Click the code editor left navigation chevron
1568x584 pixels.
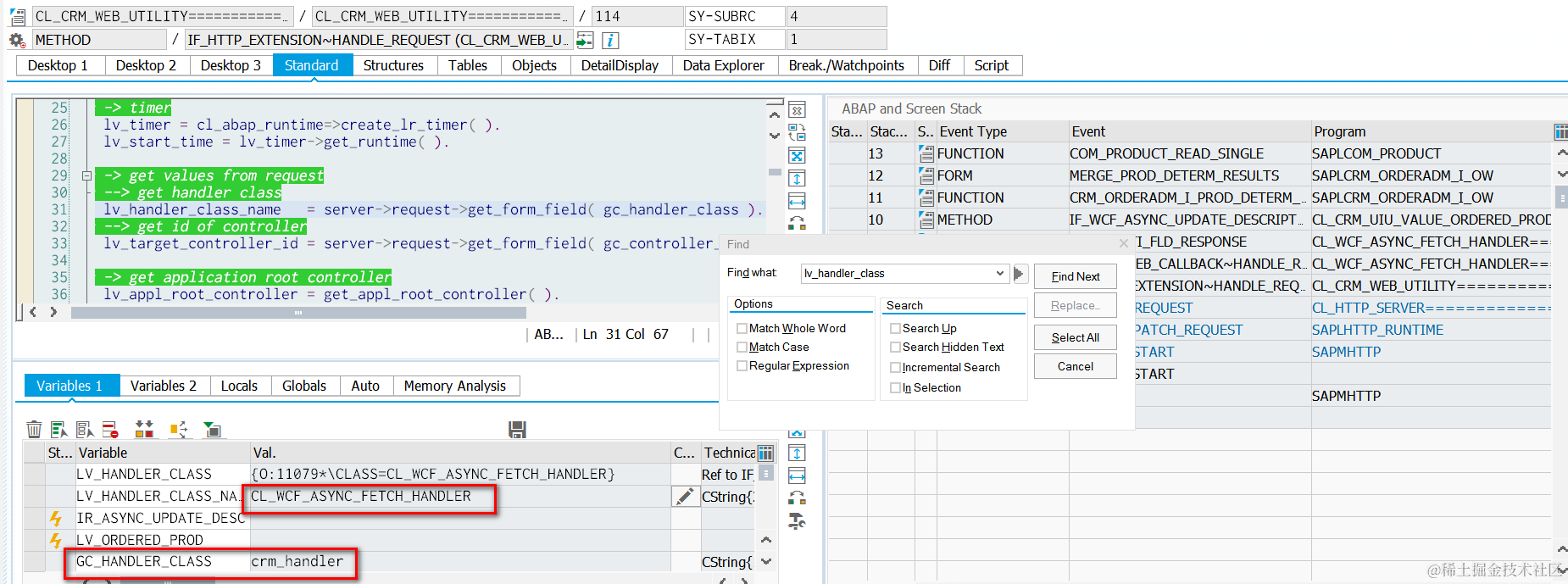pos(33,312)
